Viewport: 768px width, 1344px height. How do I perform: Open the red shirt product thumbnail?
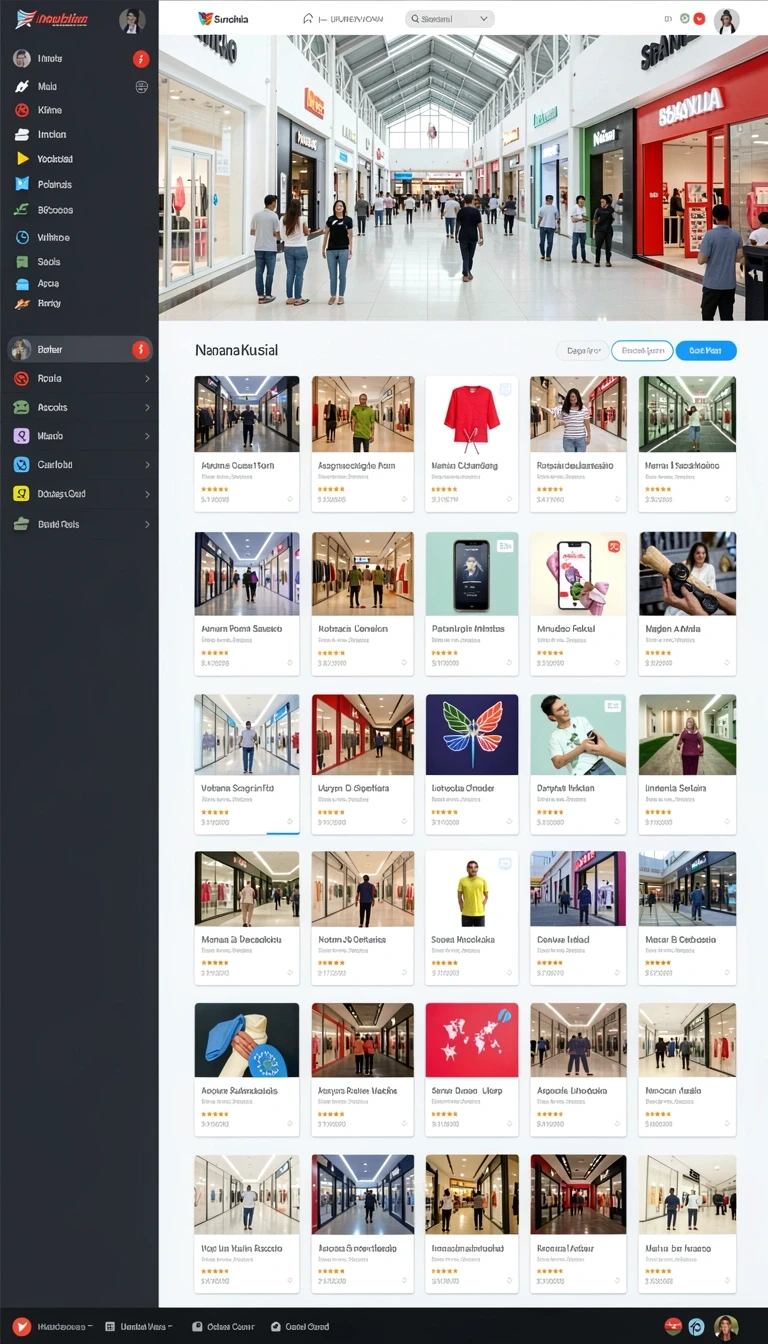(472, 414)
